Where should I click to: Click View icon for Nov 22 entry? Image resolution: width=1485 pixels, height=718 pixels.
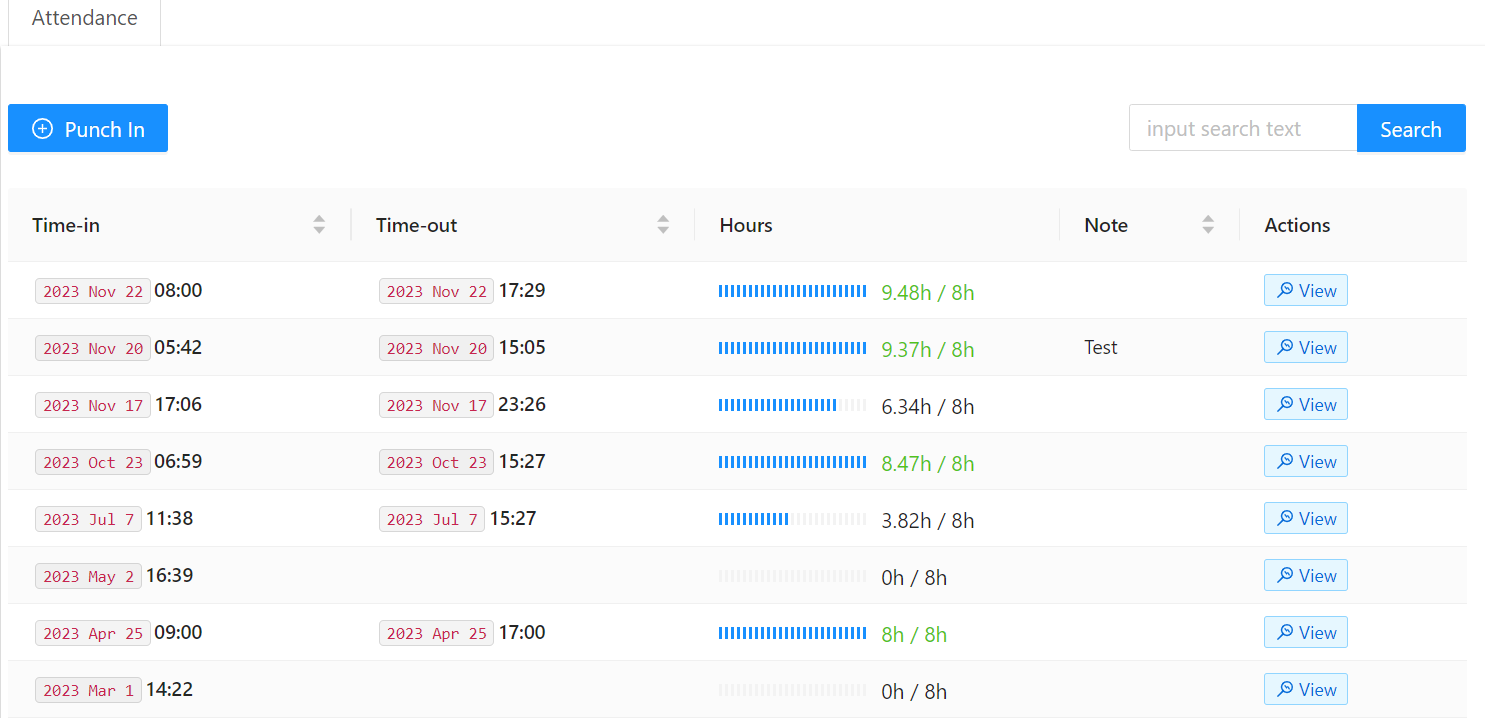[1283, 291]
